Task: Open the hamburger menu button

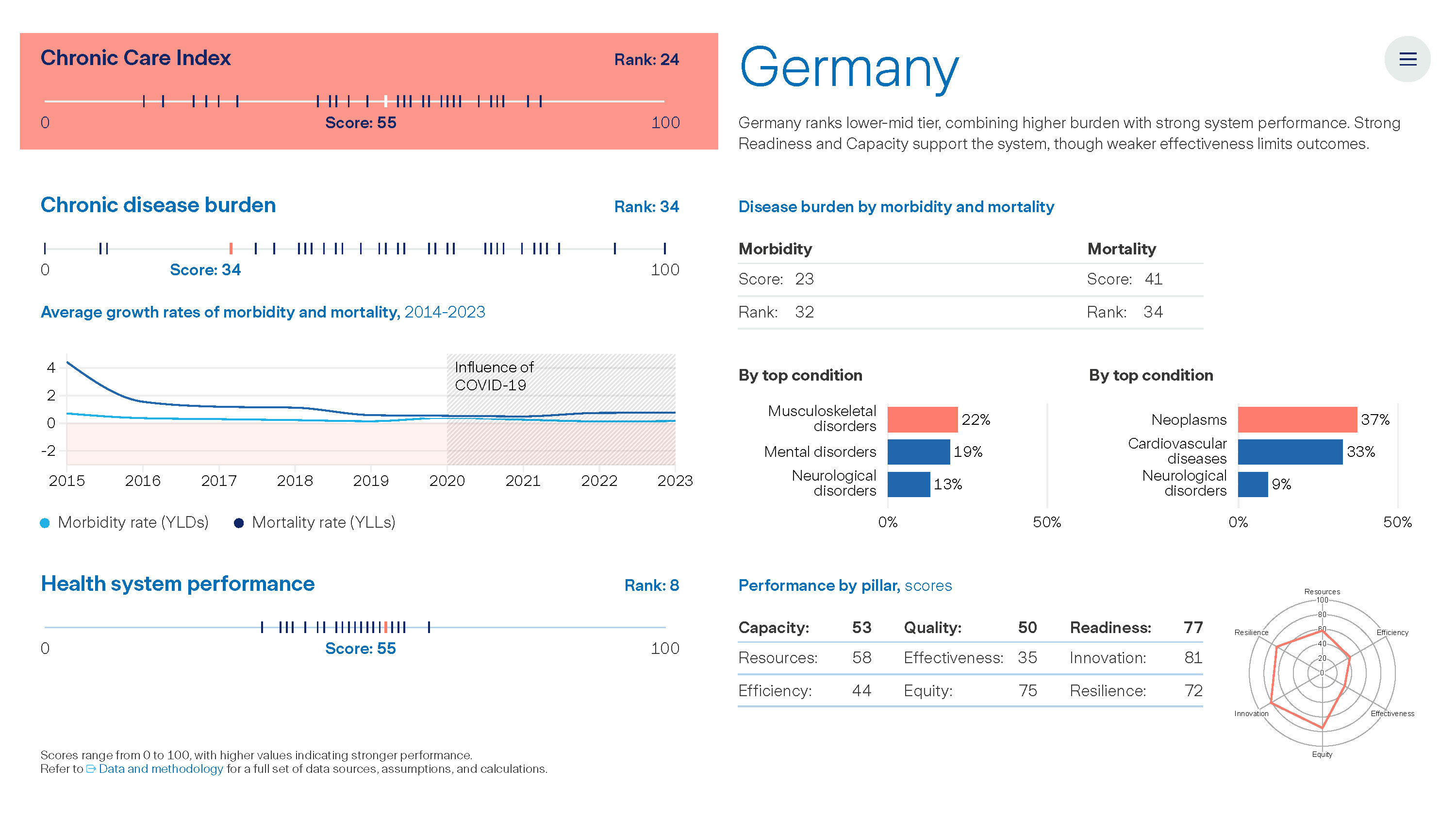Action: [1407, 59]
